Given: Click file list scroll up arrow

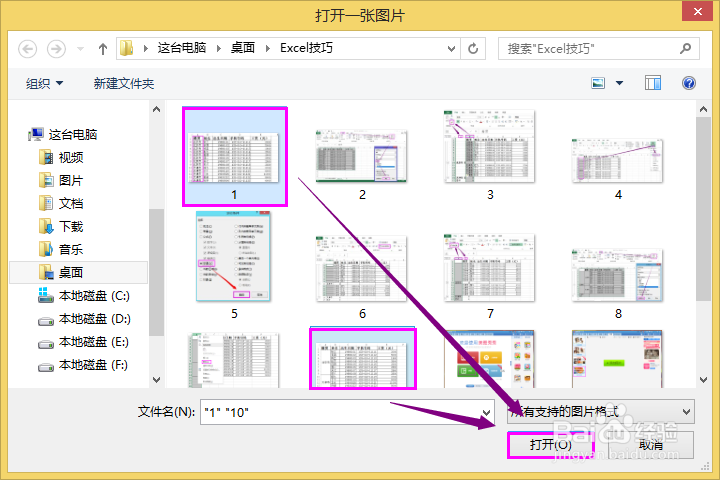Looking at the screenshot, I should [703, 109].
